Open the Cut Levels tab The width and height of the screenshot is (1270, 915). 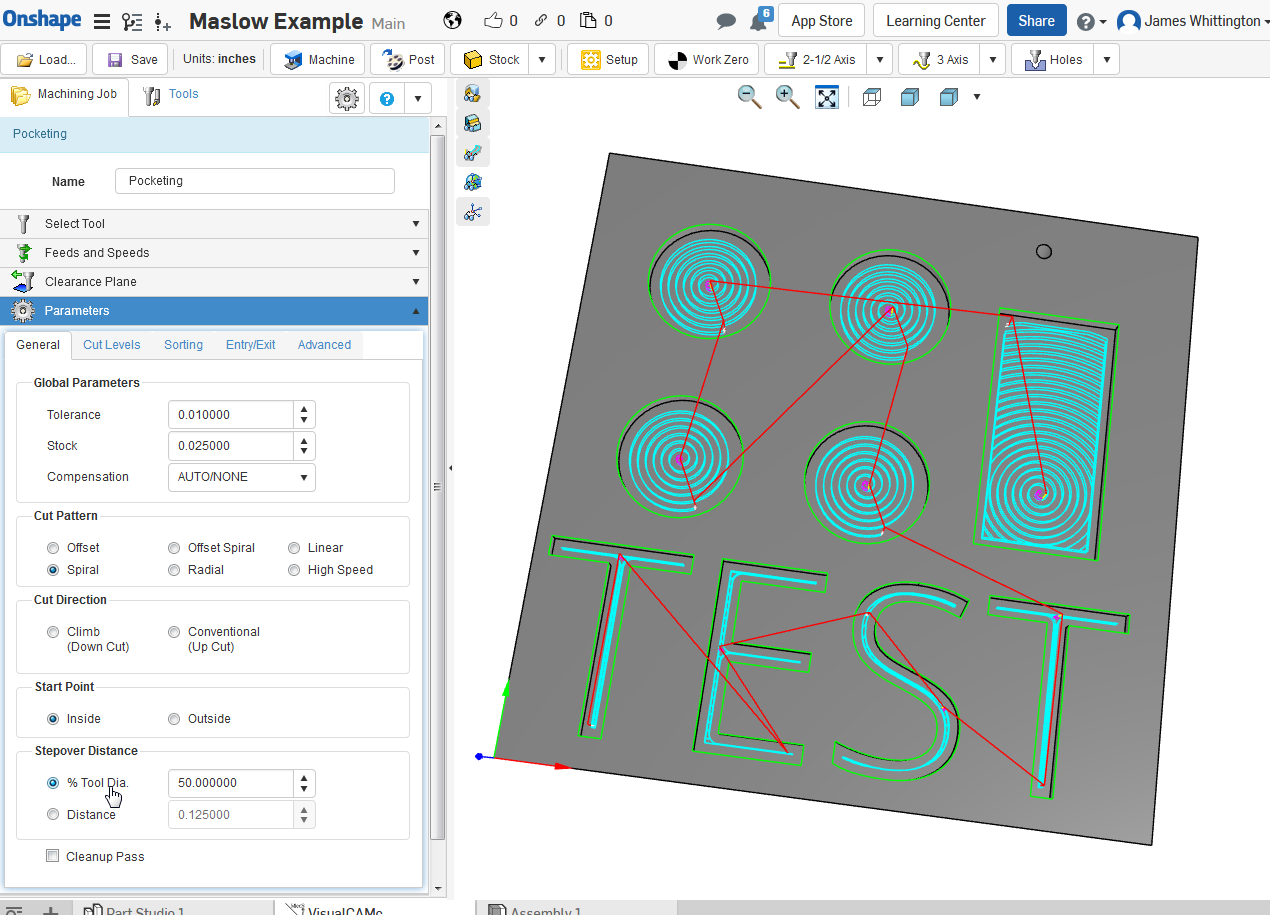pyautogui.click(x=112, y=345)
